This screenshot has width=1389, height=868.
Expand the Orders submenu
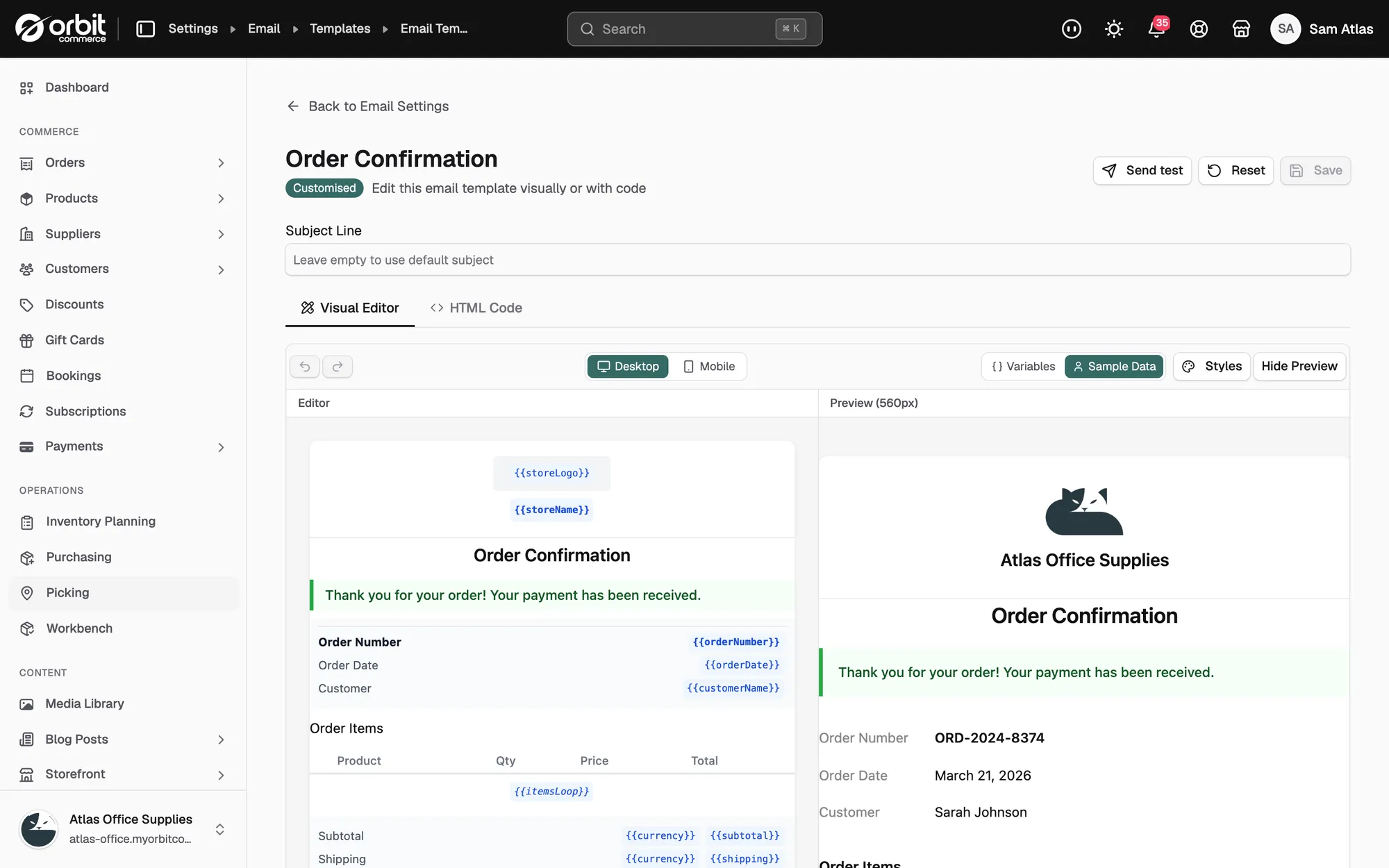(221, 163)
